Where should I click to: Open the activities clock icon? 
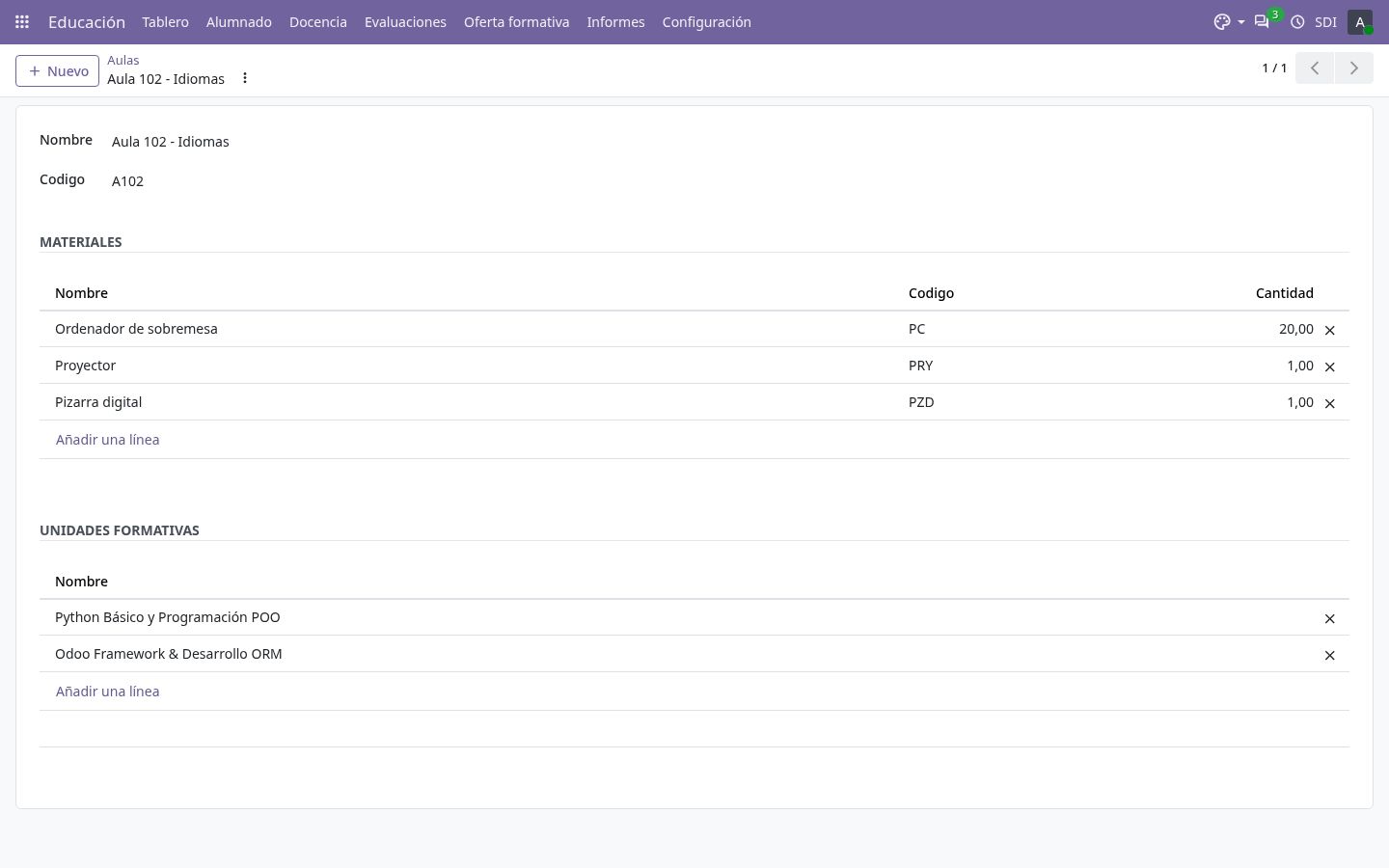tap(1297, 22)
